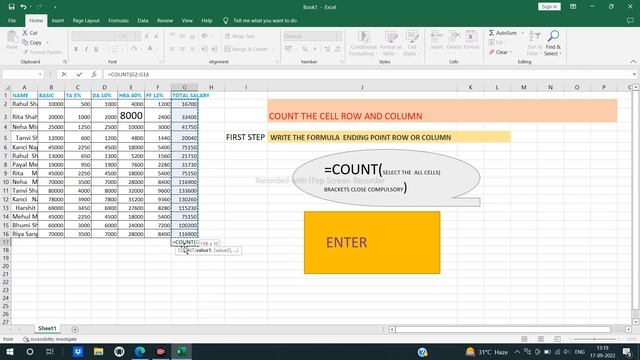Open the Ribbon Display Options icon

(573, 7)
